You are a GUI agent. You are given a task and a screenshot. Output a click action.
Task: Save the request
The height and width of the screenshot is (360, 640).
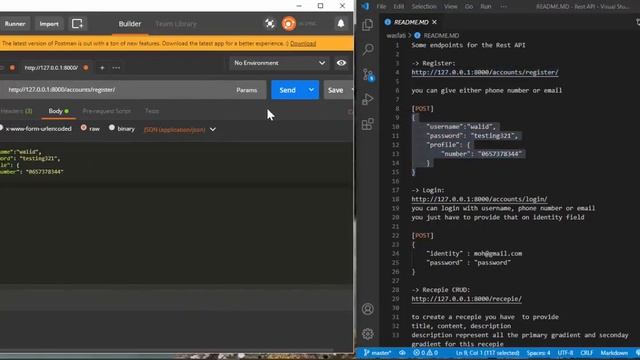click(336, 90)
